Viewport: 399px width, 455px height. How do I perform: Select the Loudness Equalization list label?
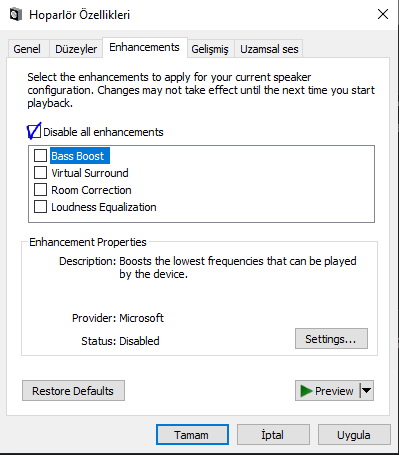pyautogui.click(x=104, y=207)
